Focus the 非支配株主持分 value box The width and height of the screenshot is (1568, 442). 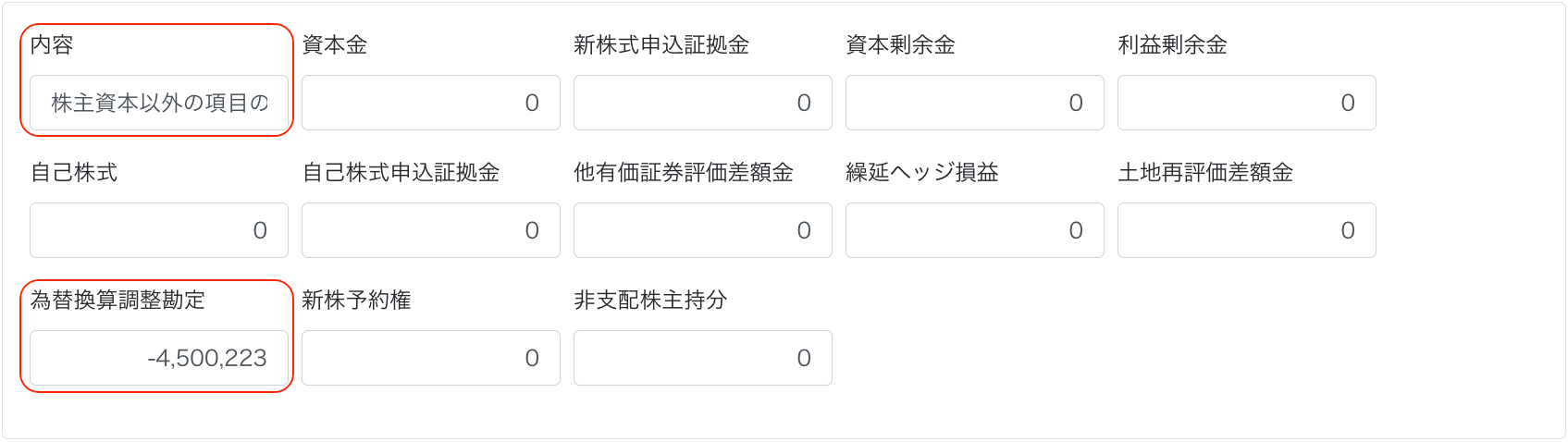(703, 358)
